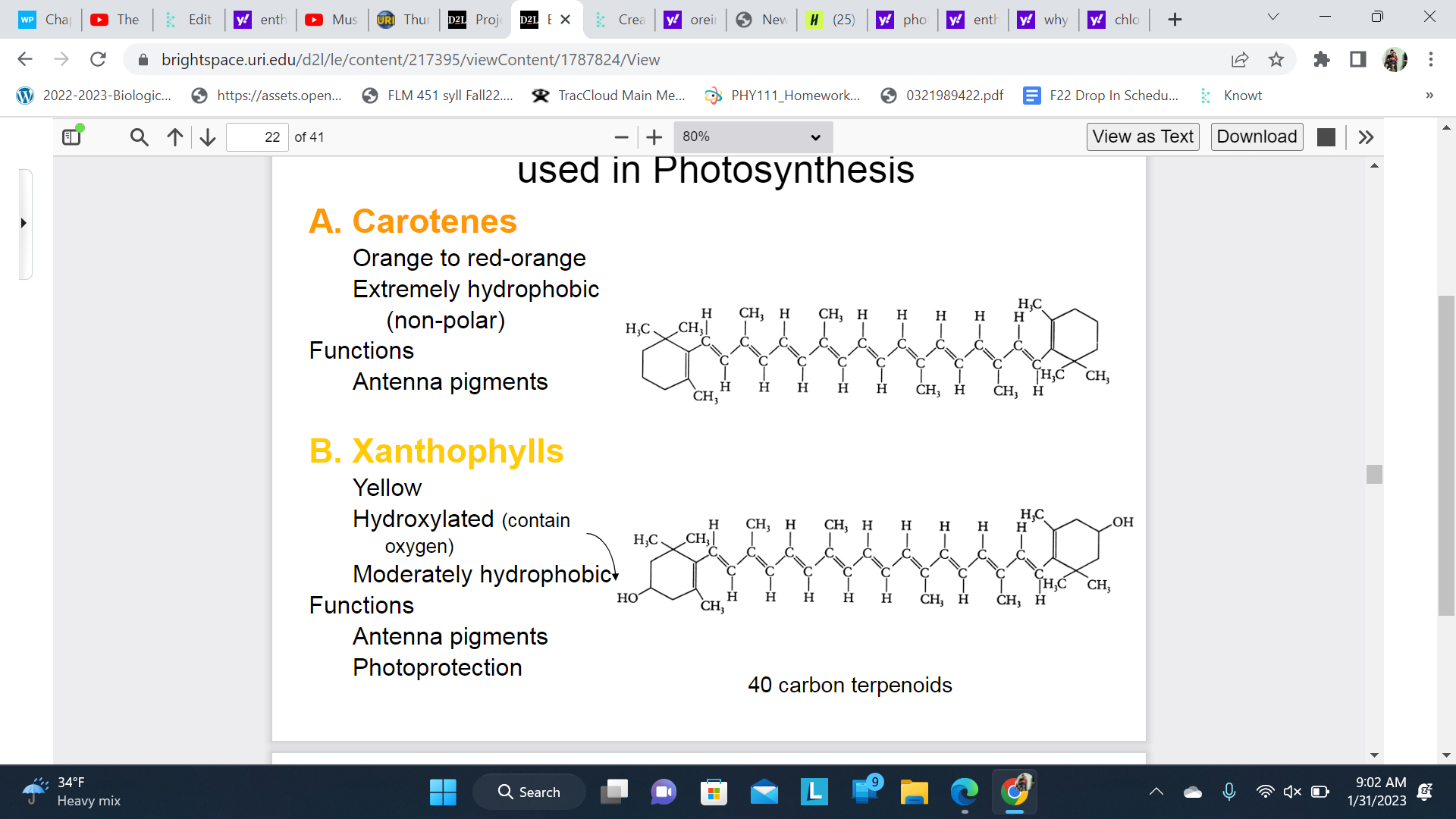Image resolution: width=1456 pixels, height=819 pixels.
Task: Open Mail app on taskbar
Action: (764, 792)
